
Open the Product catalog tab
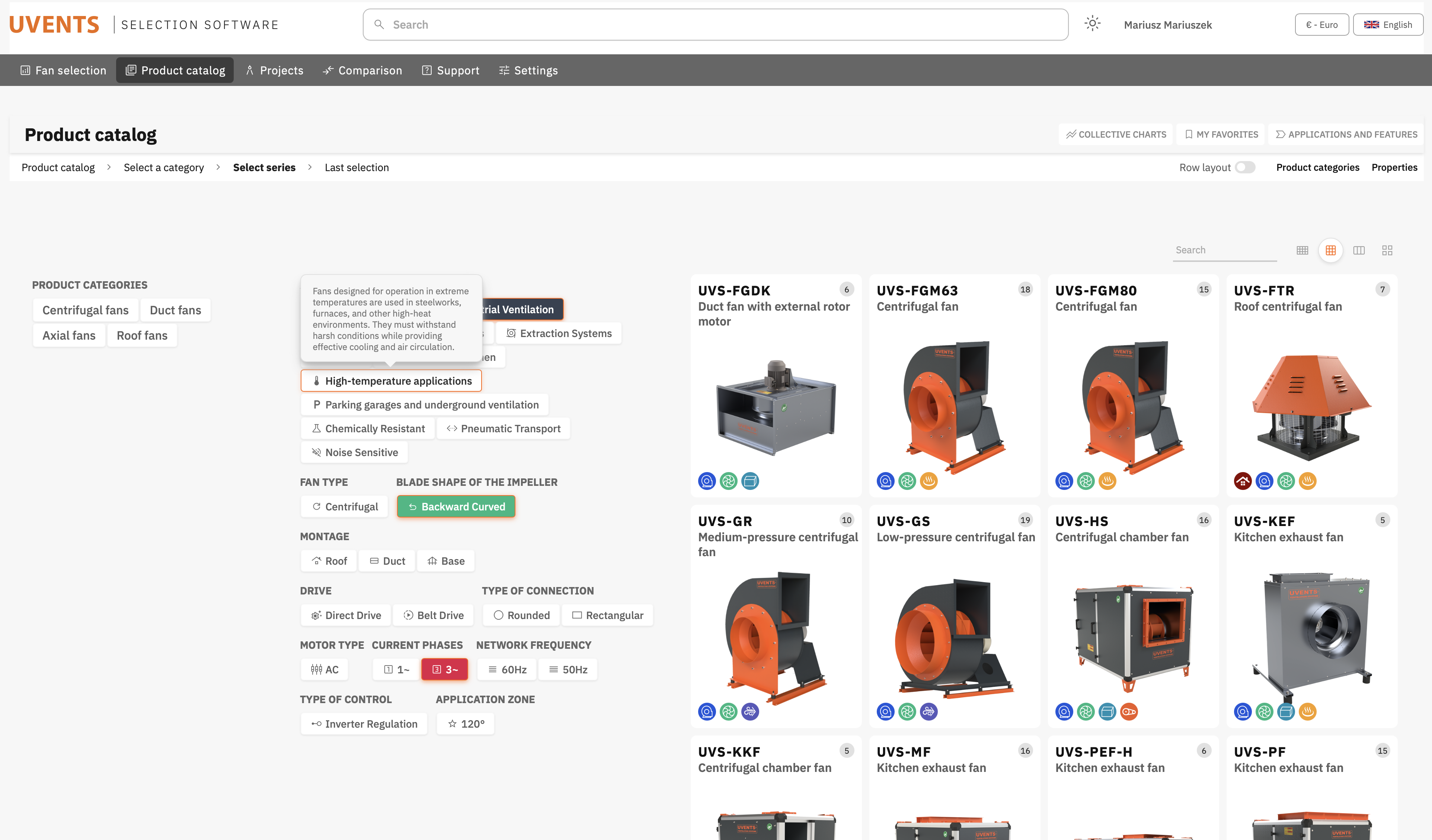tap(175, 70)
